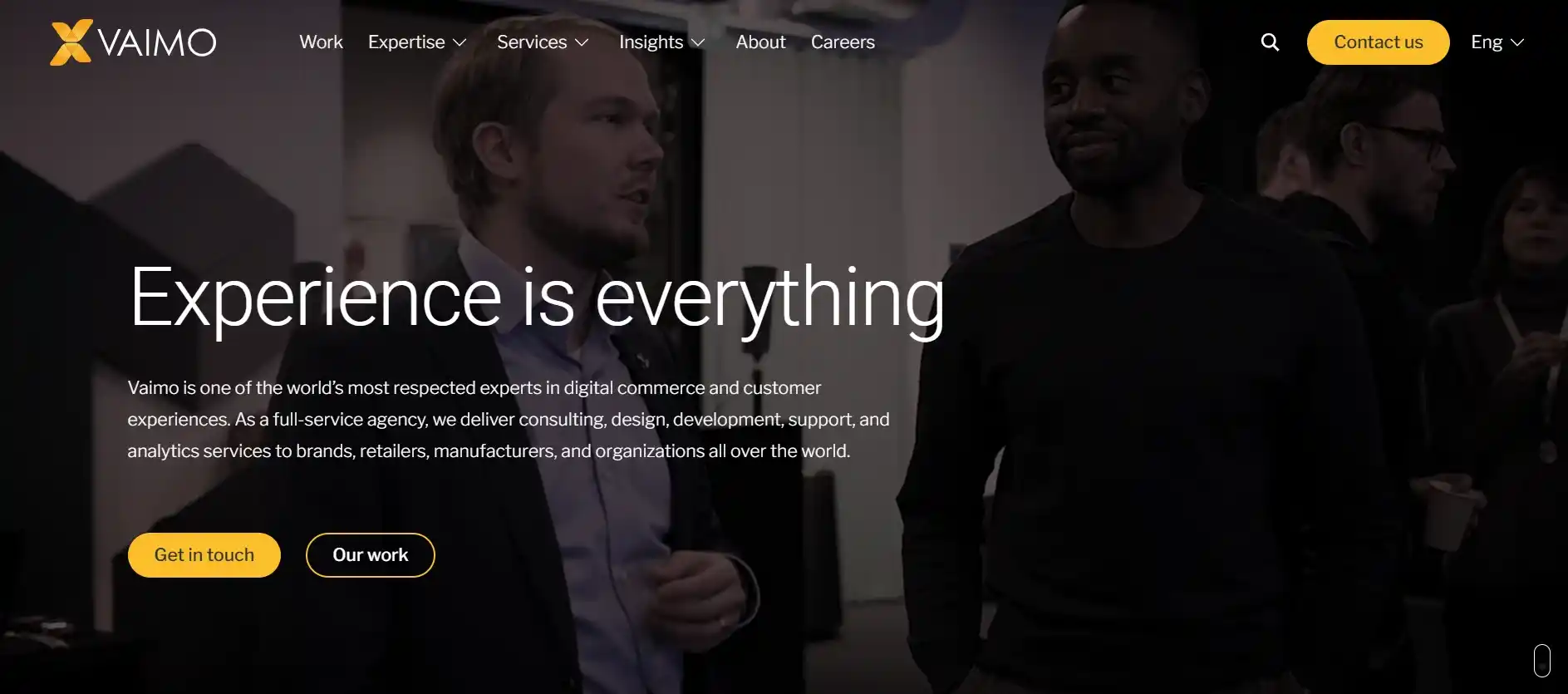Click the Vaimo logo
1568x694 pixels.
[x=133, y=42]
